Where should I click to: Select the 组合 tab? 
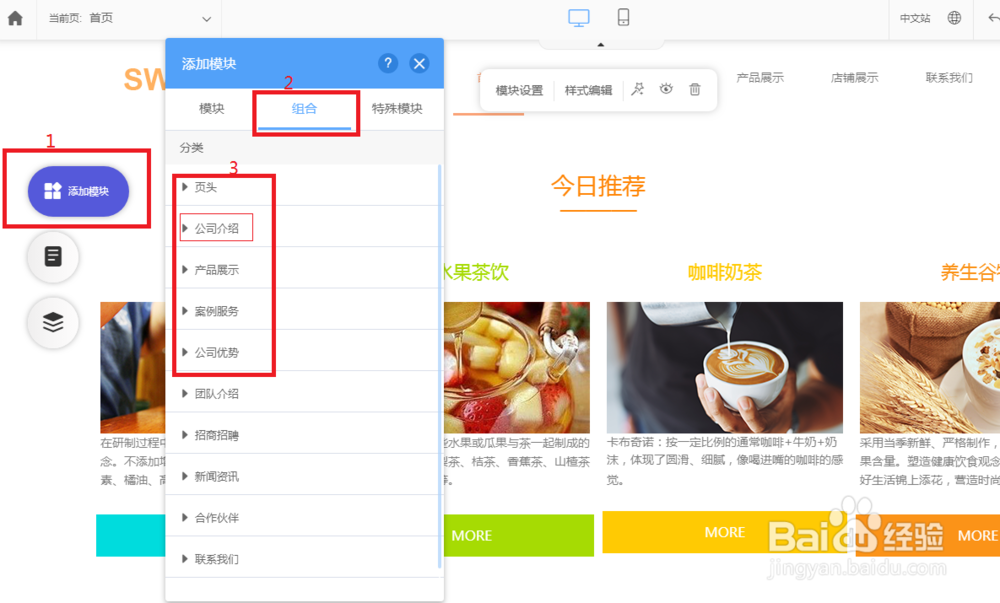click(304, 108)
